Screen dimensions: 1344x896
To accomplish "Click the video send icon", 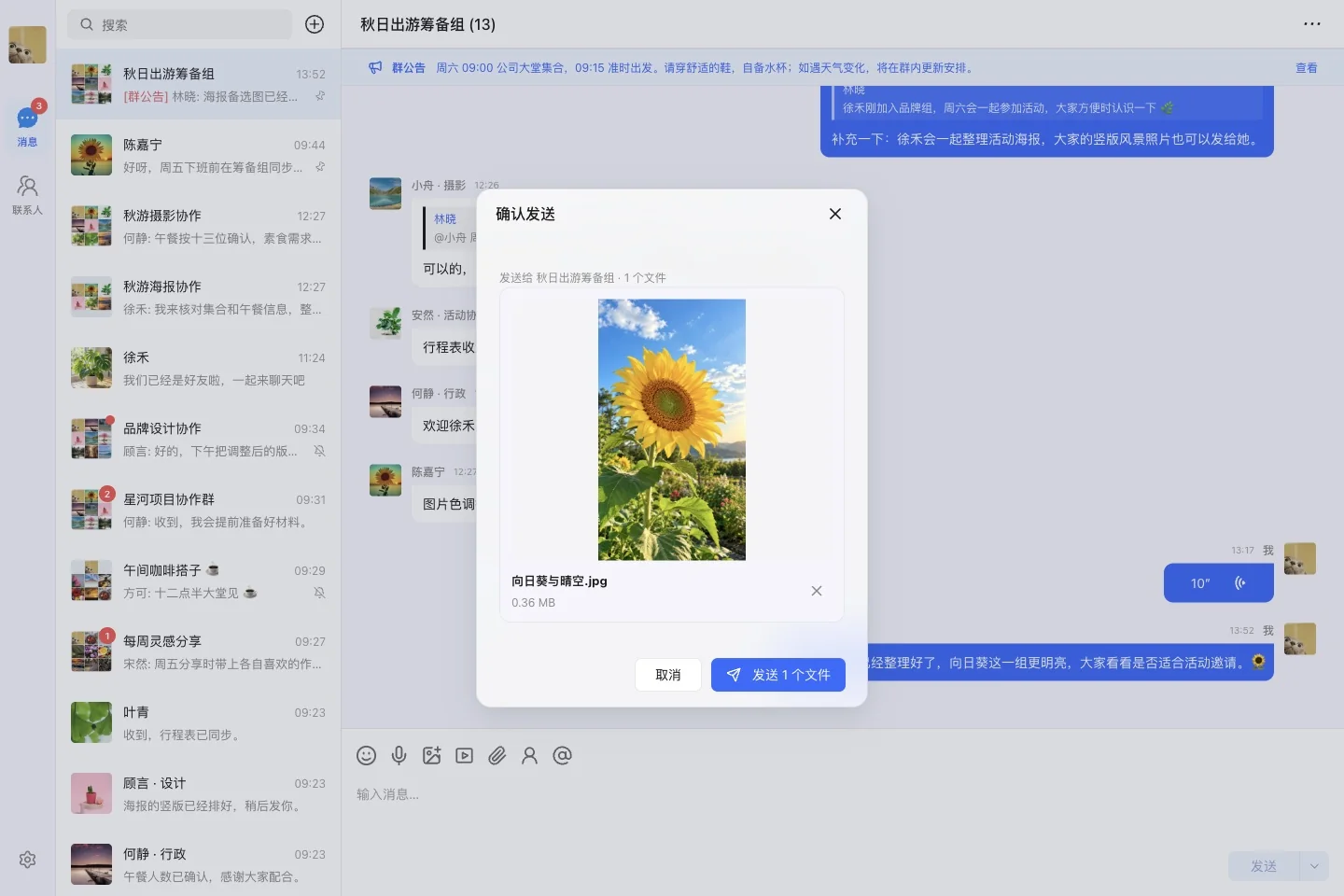I will (464, 756).
